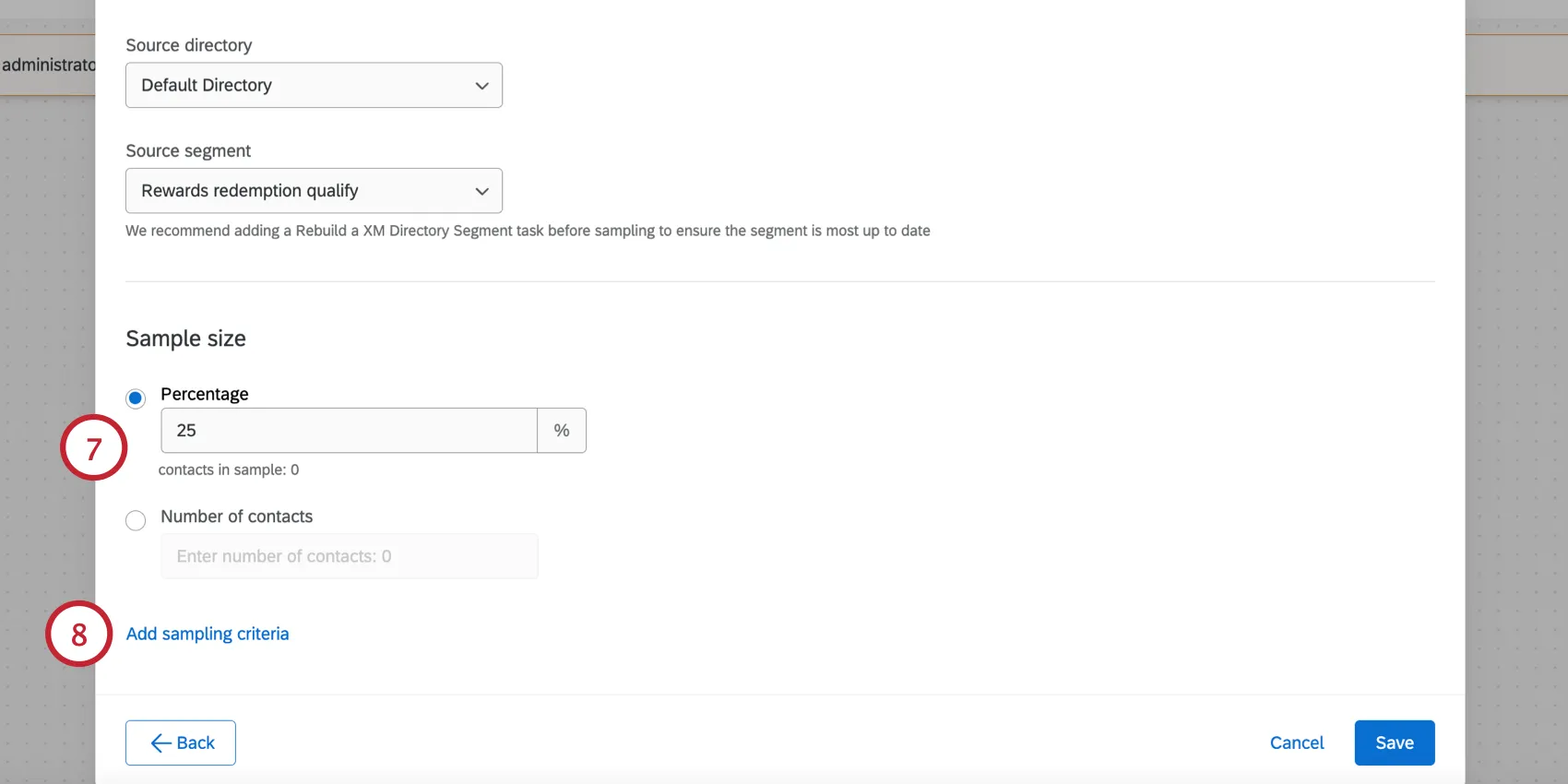Click the step 8 red circle badge

[78, 635]
